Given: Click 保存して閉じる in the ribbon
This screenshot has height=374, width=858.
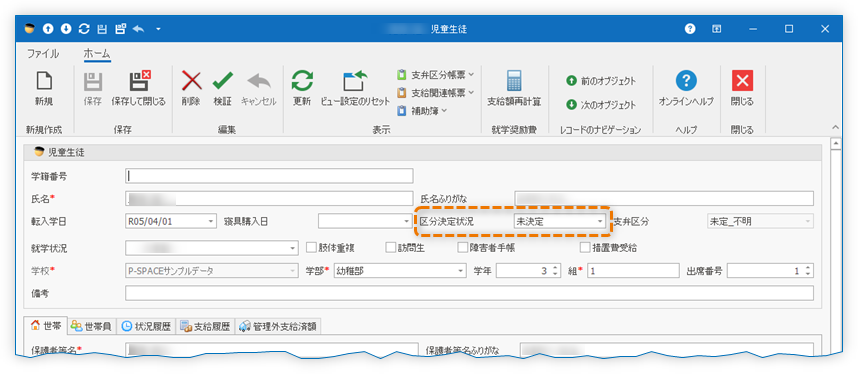Looking at the screenshot, I should 138,89.
